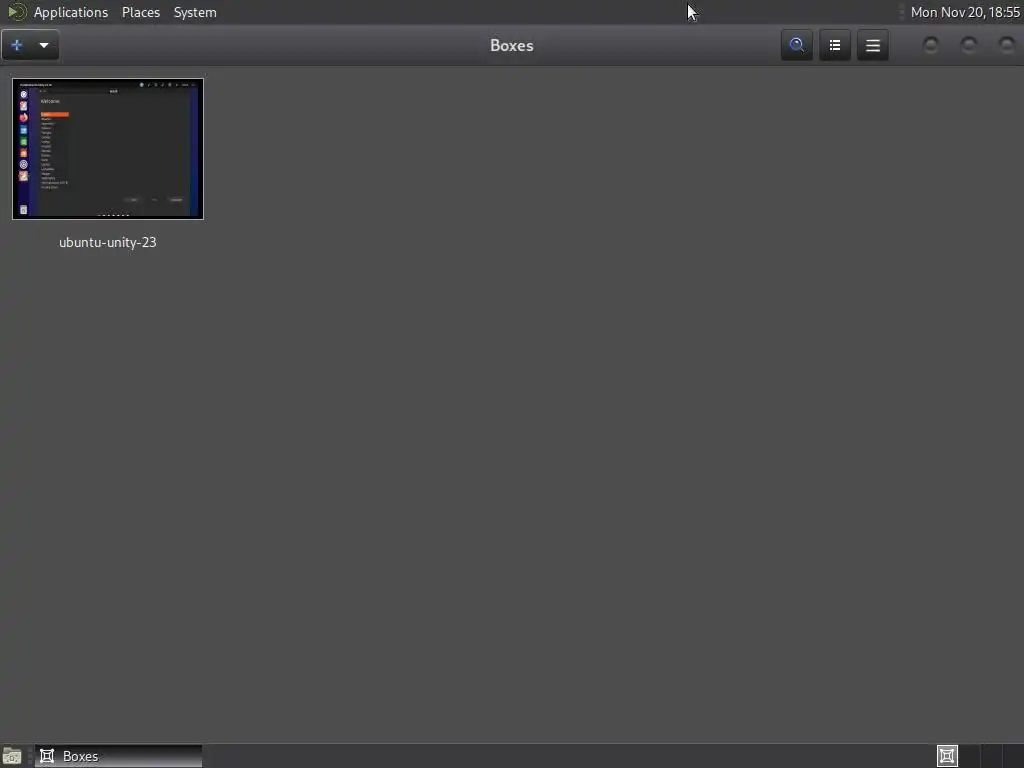Expand the dropdown arrow next to the plus button
1024x768 pixels.
44,45
